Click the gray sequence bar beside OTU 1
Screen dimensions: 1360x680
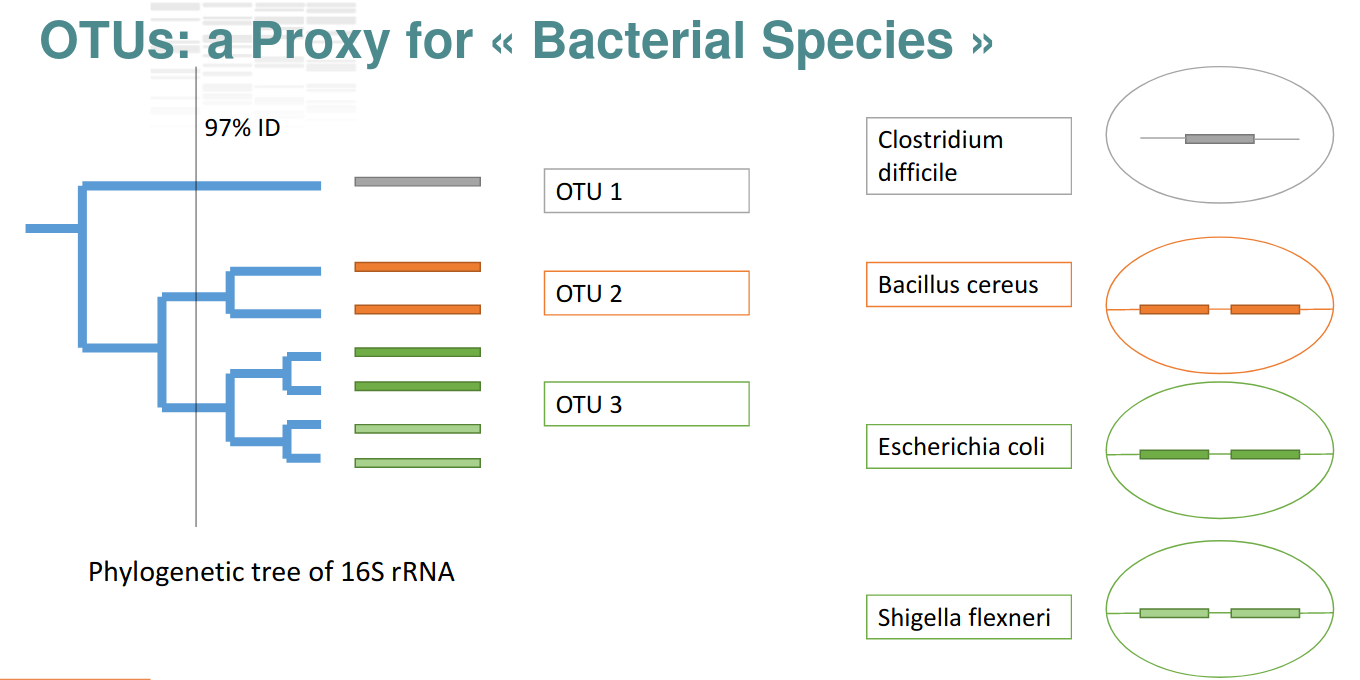pos(417,182)
